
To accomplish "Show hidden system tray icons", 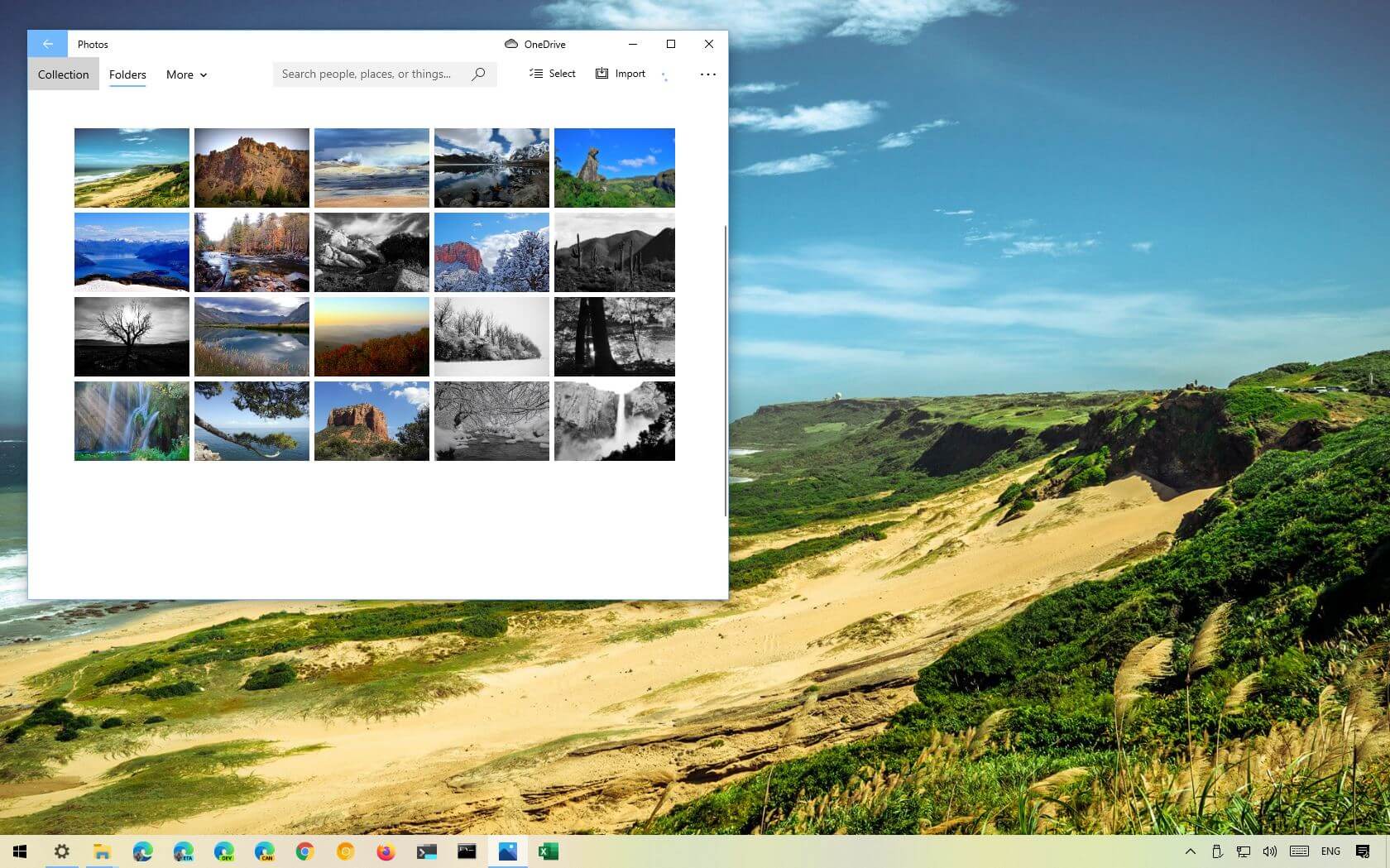I will click(x=1190, y=851).
